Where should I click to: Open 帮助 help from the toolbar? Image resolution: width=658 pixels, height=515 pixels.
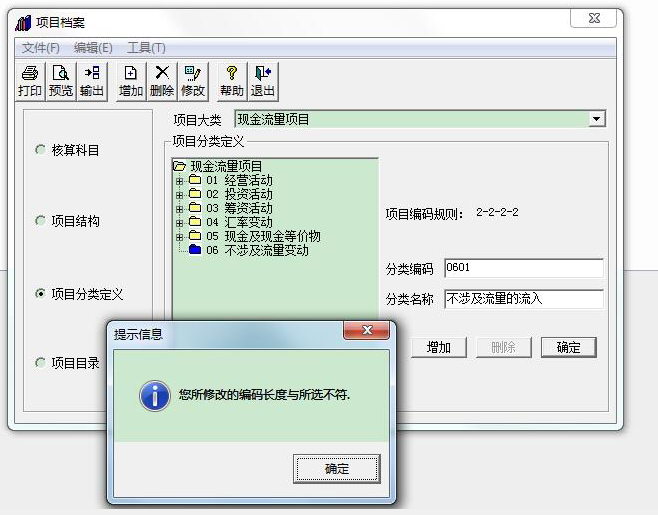(232, 81)
